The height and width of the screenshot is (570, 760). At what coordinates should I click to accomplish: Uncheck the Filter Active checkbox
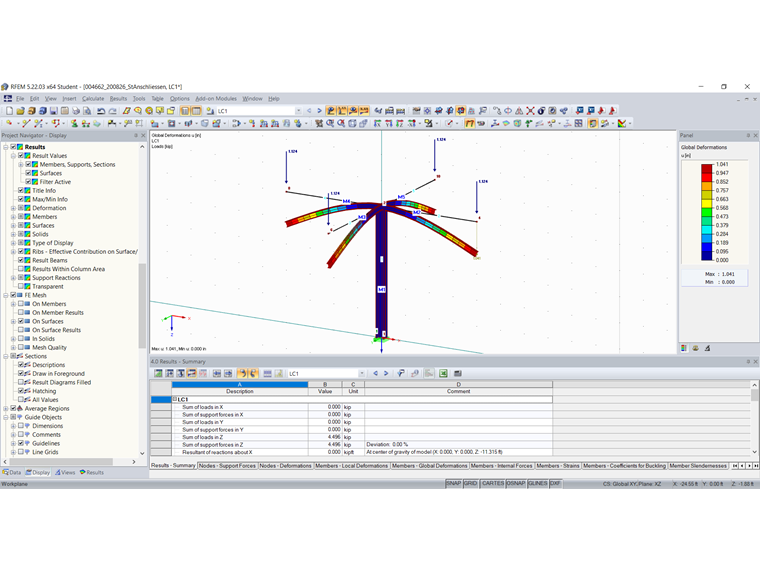pos(28,182)
